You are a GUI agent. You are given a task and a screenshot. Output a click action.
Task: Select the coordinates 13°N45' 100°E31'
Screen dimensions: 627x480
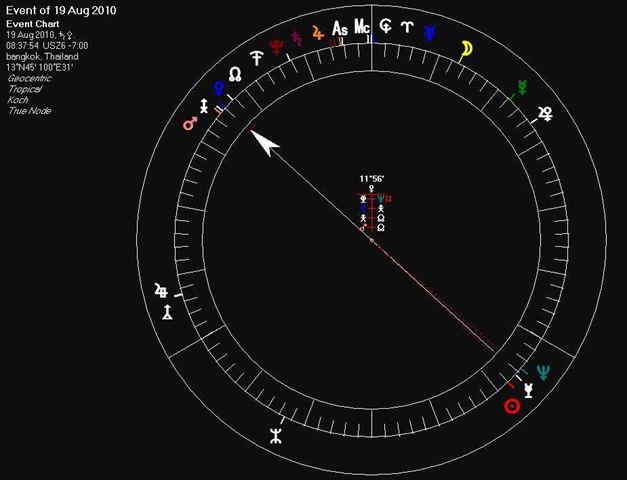pyautogui.click(x=40, y=67)
